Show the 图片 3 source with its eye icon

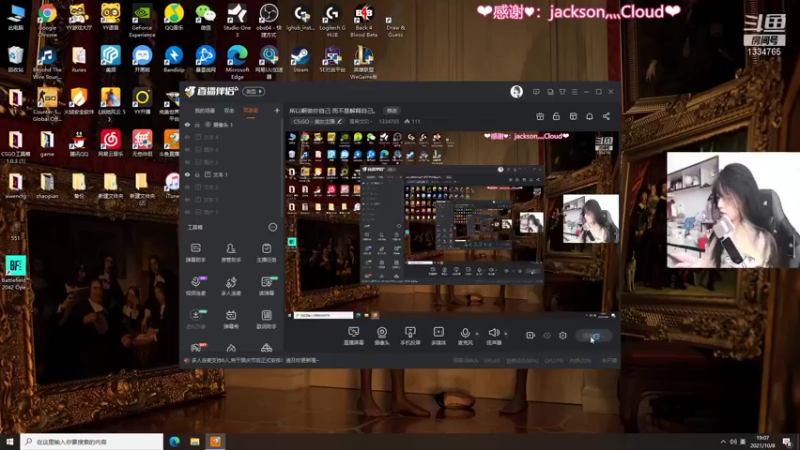pos(187,162)
